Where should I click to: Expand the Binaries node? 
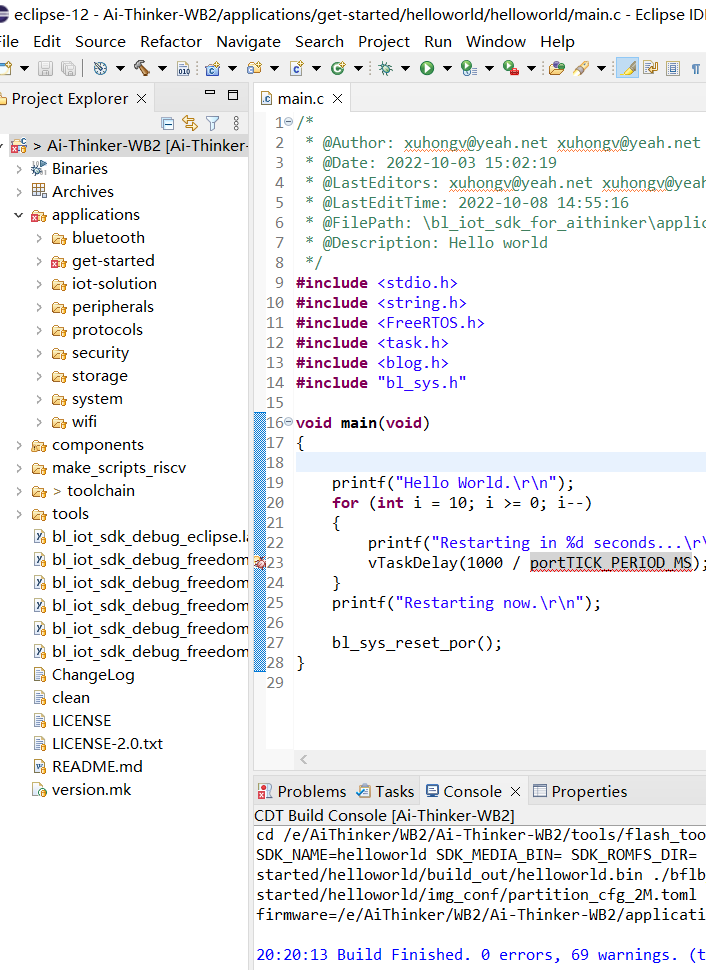[x=19, y=168]
